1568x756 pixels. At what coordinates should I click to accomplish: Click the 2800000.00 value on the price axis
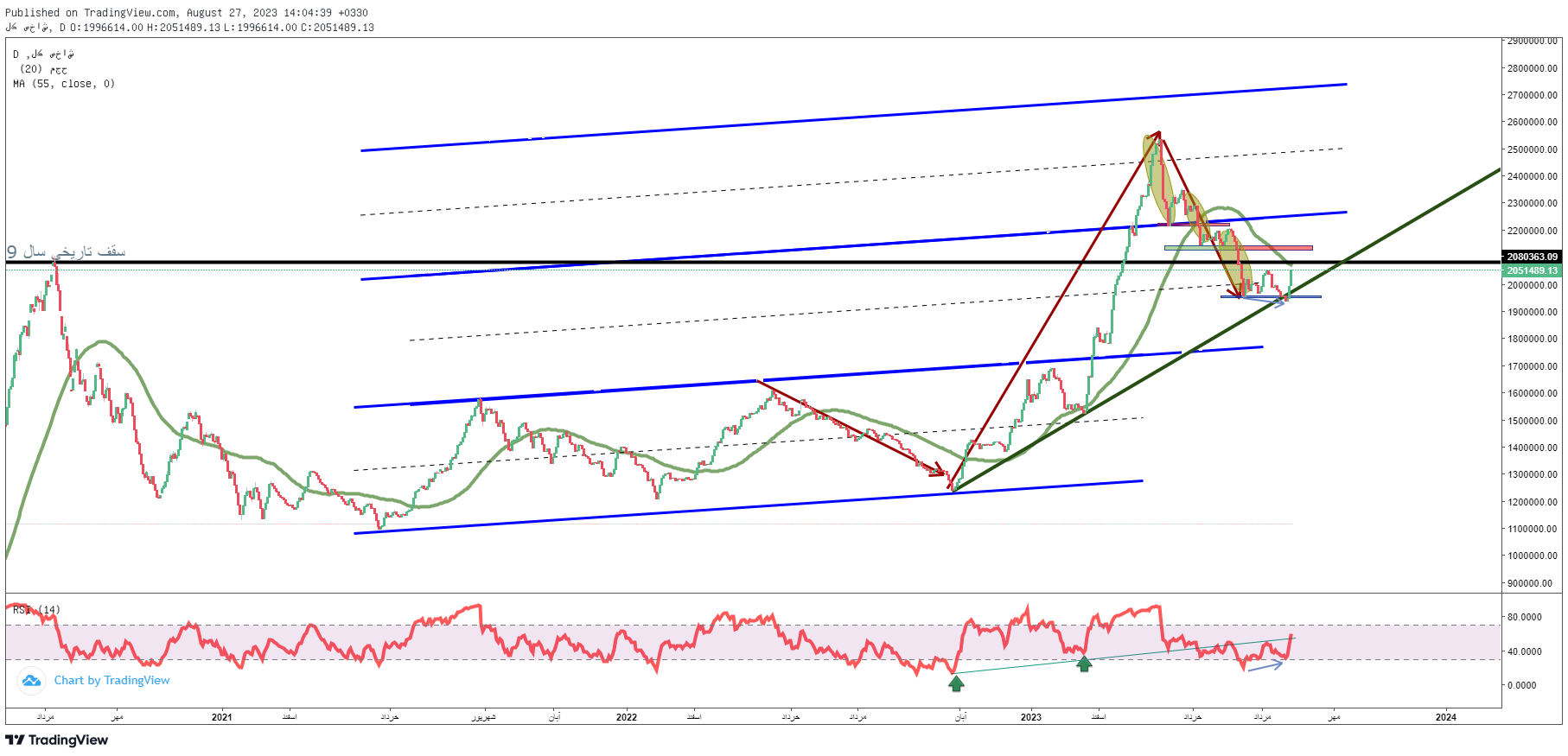(x=1532, y=68)
